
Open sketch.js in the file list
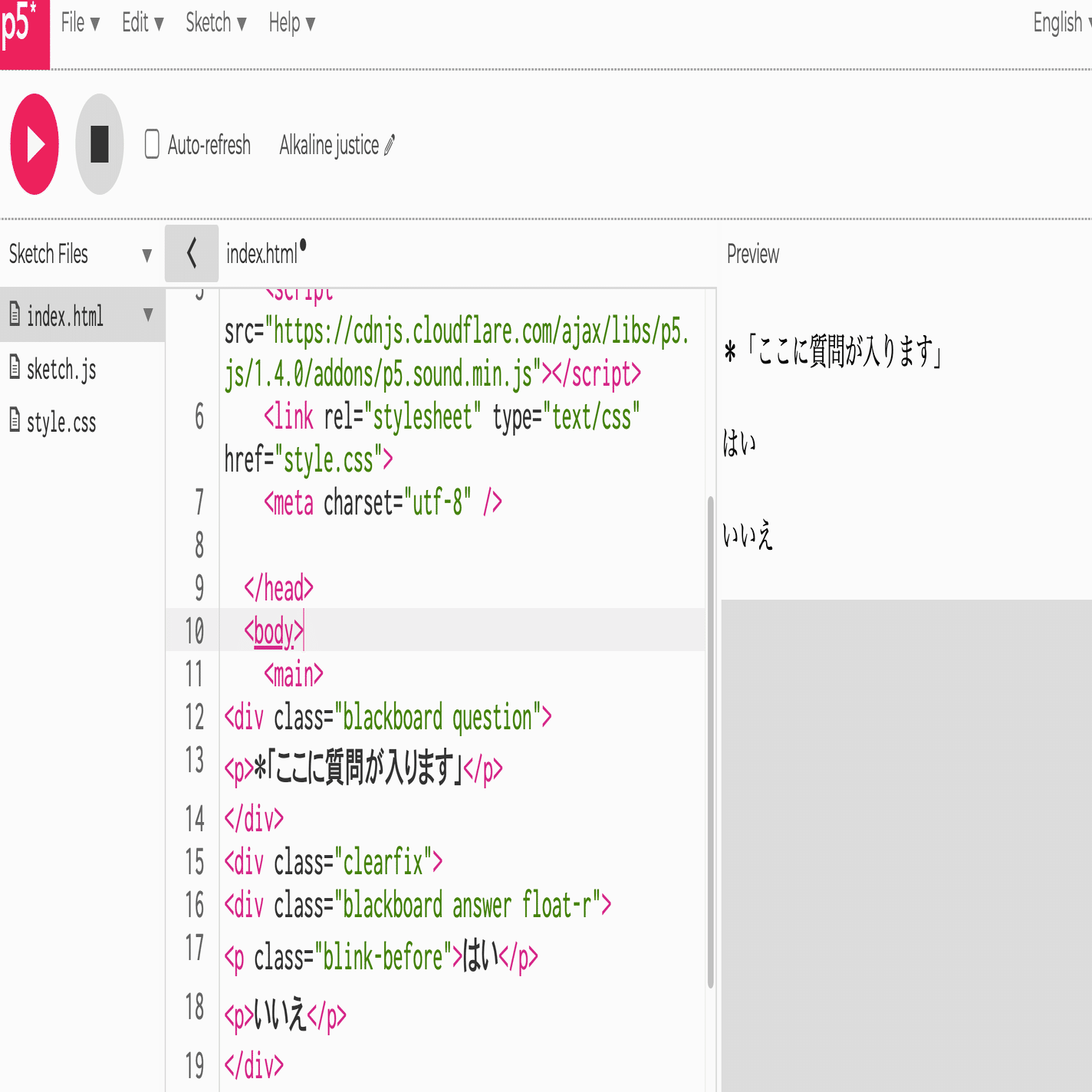(61, 370)
